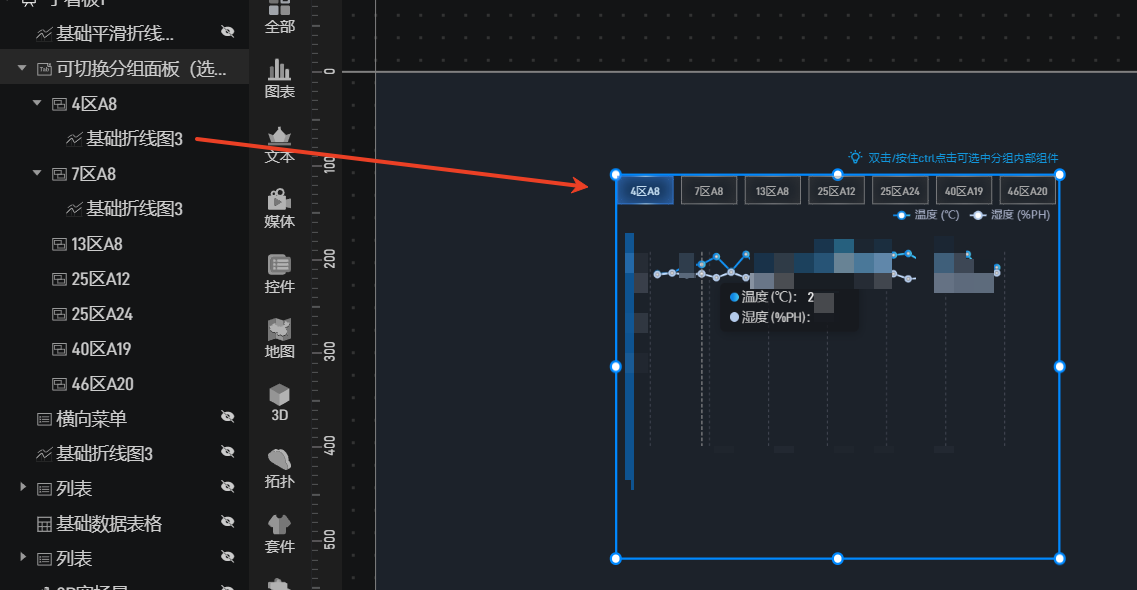Show the hidden 基础数据表格 layer
This screenshot has width=1137, height=590.
[x=227, y=522]
